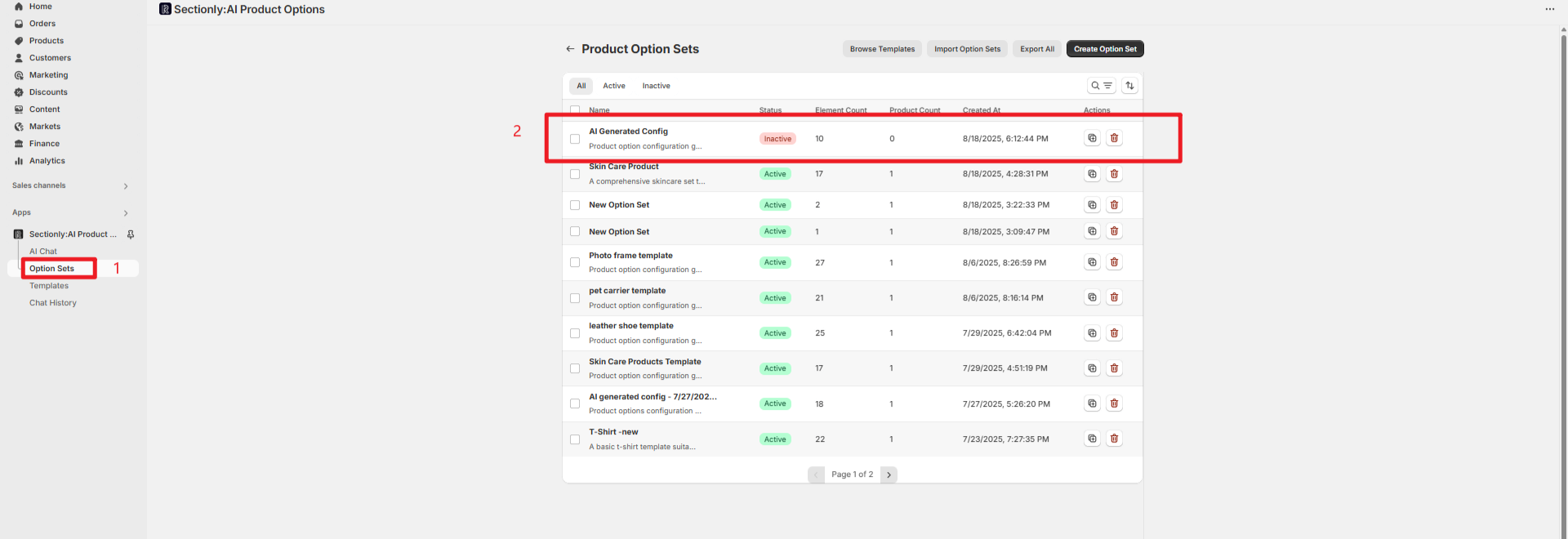This screenshot has height=539, width=1568.
Task: Click the Browse Templates button
Action: (882, 49)
